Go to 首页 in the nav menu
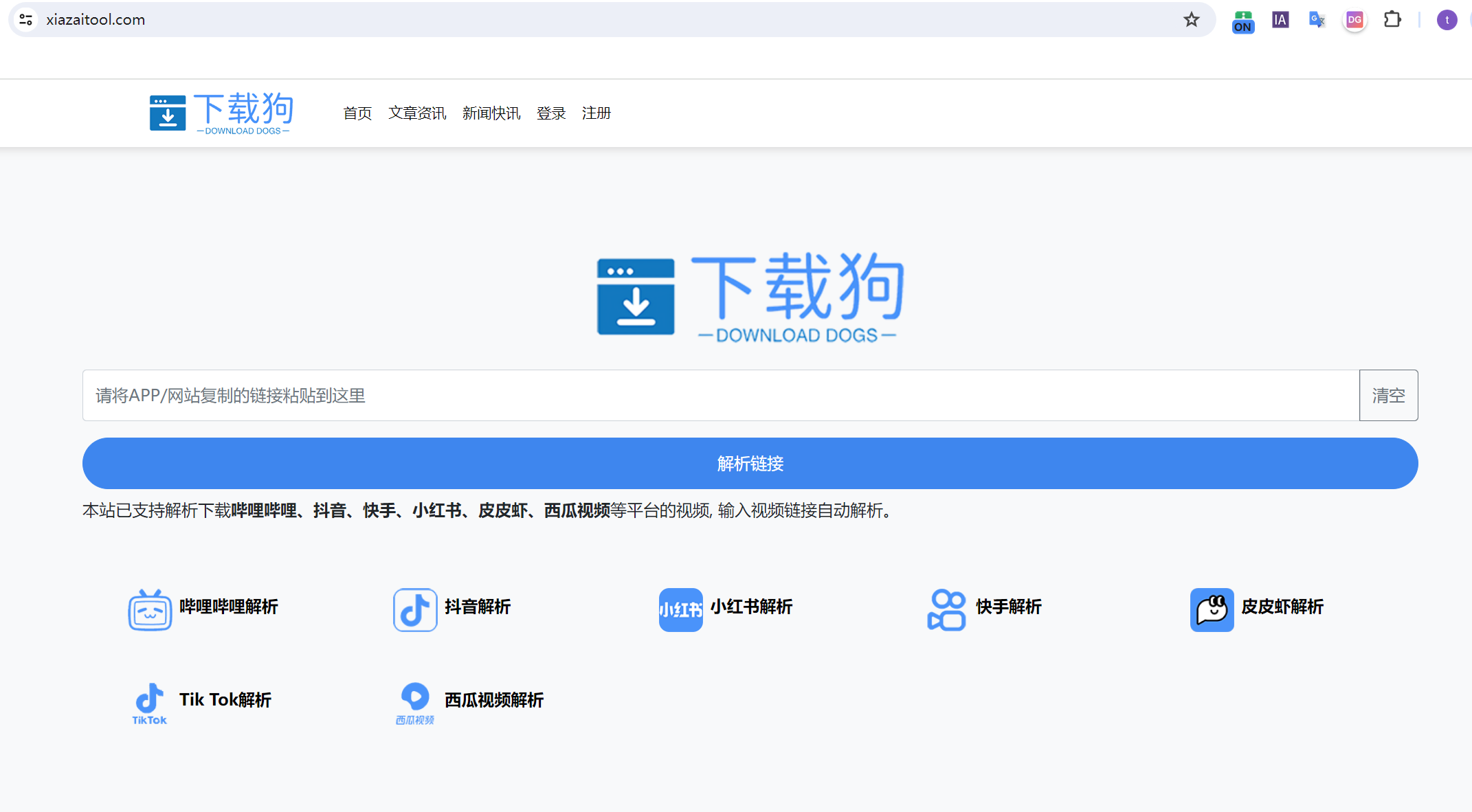 coord(358,113)
